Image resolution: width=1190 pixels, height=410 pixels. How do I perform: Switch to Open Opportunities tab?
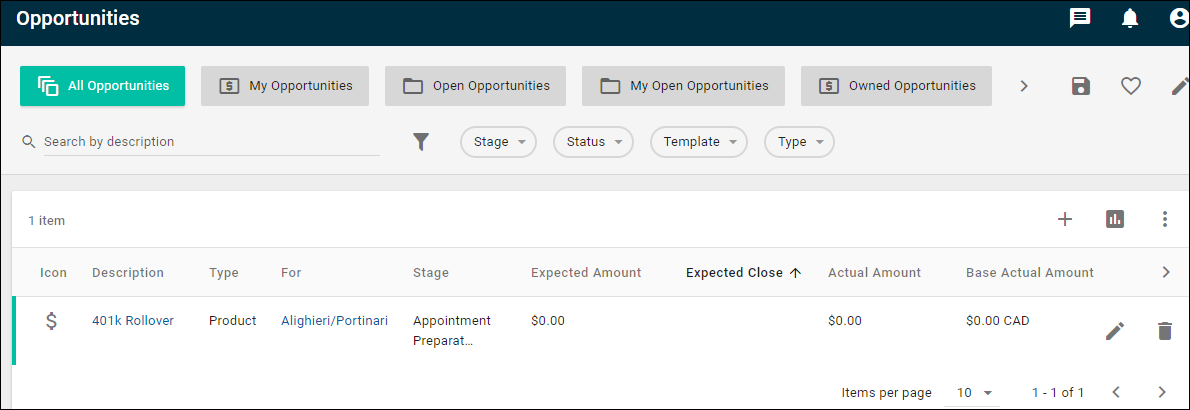coord(475,86)
